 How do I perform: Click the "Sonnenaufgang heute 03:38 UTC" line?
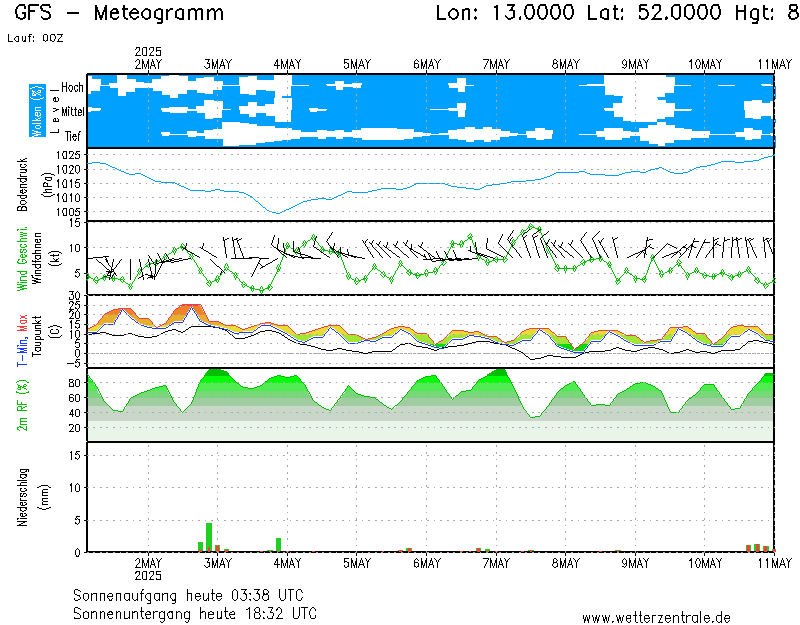pyautogui.click(x=188, y=595)
